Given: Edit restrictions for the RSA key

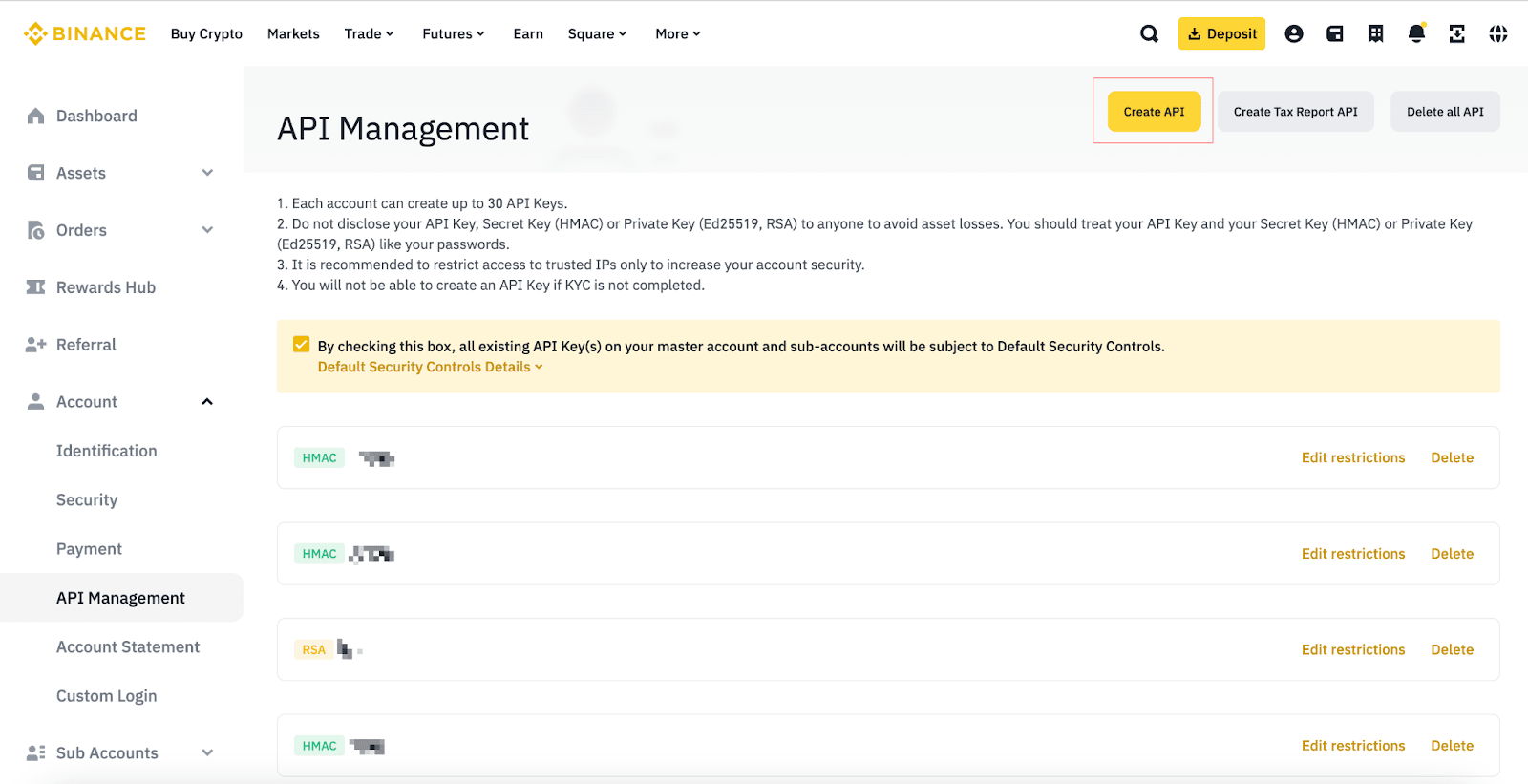Looking at the screenshot, I should point(1353,650).
